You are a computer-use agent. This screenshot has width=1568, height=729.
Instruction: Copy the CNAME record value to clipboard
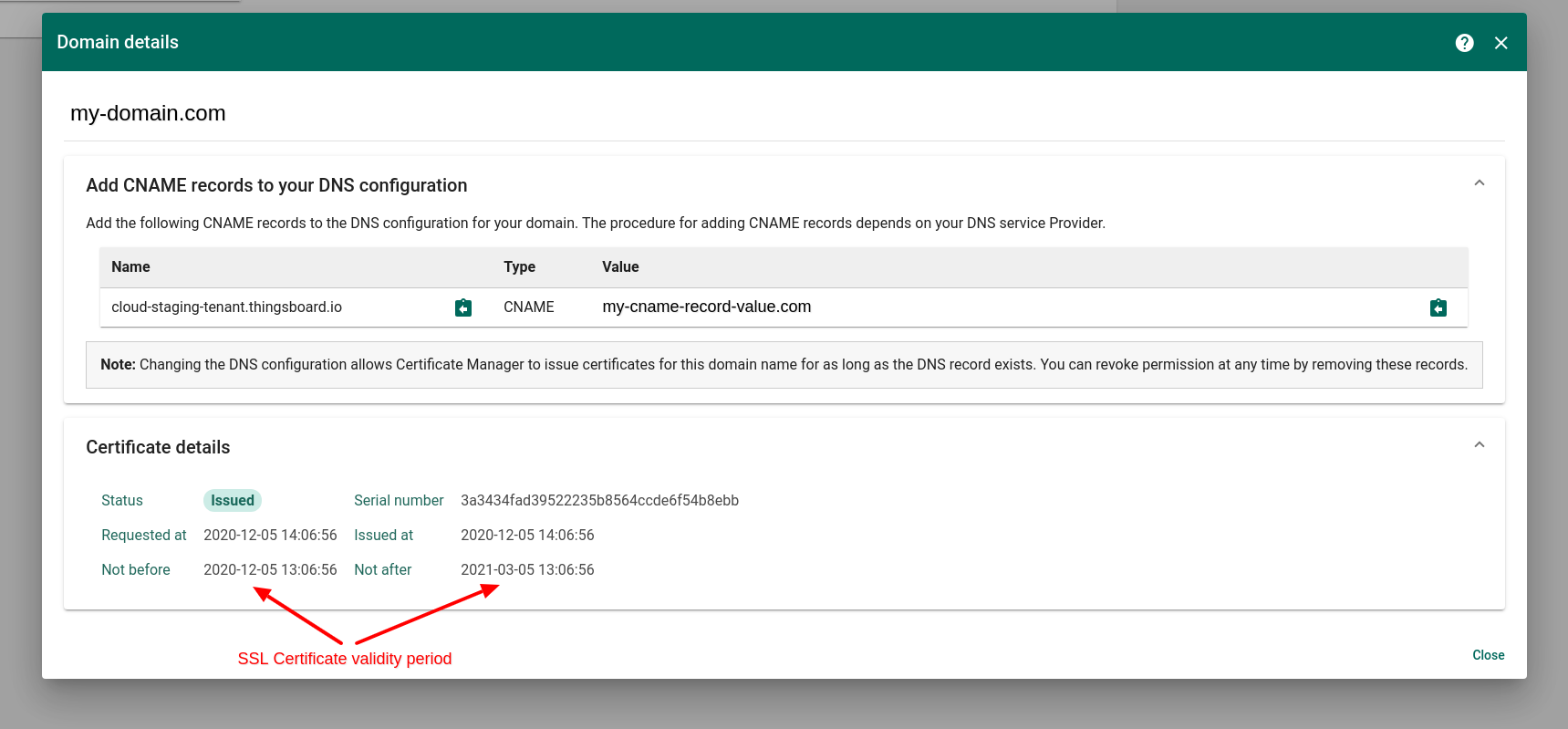(x=1438, y=307)
